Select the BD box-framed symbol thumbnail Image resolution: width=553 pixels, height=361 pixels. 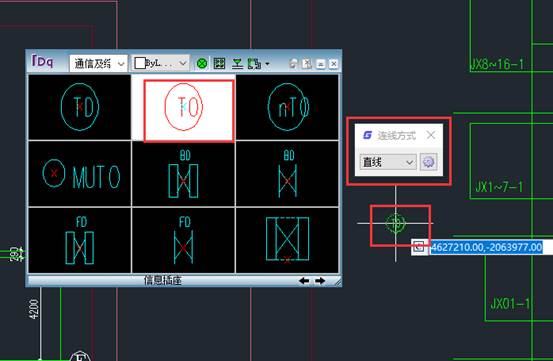point(183,174)
